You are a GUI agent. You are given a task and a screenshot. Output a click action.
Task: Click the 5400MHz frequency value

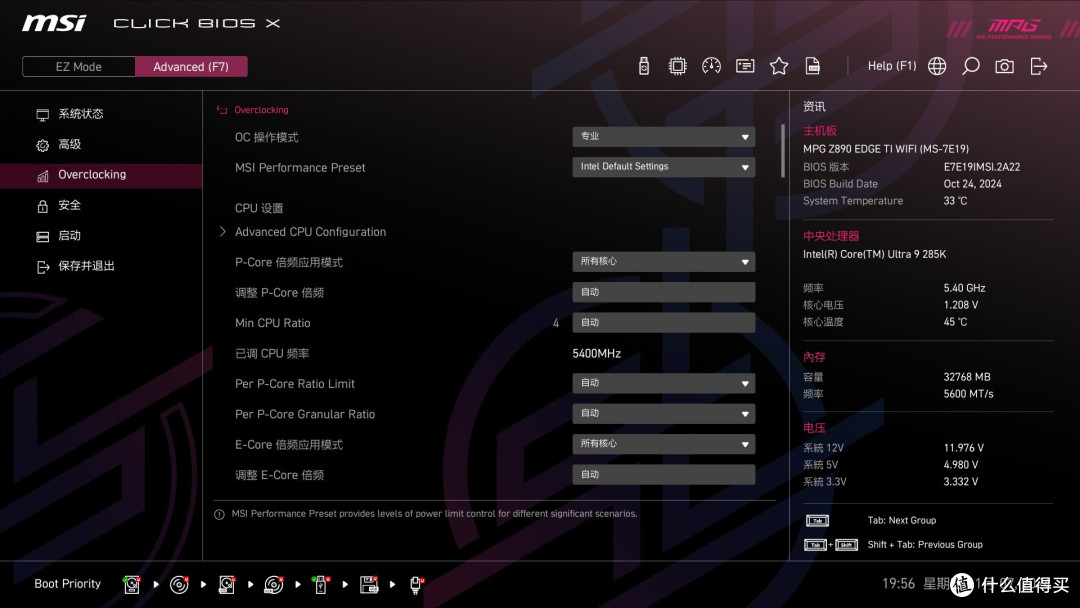click(596, 353)
